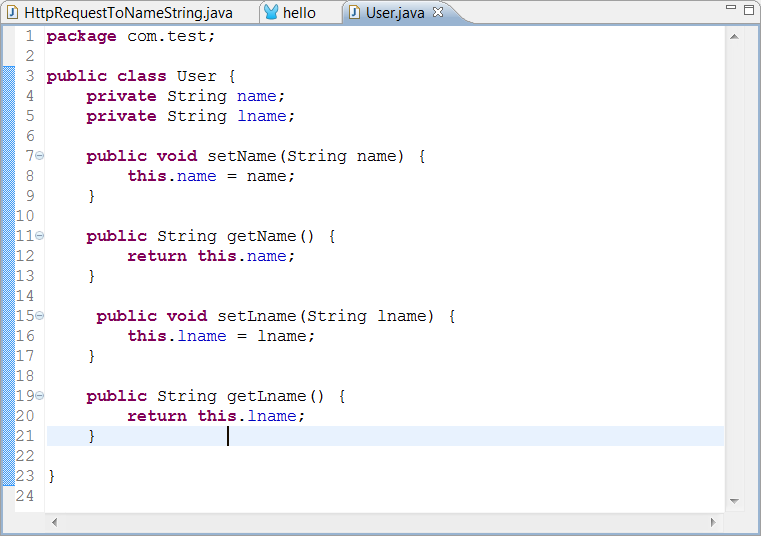Click the vertical scrollbar up arrow
This screenshot has height=536, width=761.
pyautogui.click(x=734, y=36)
